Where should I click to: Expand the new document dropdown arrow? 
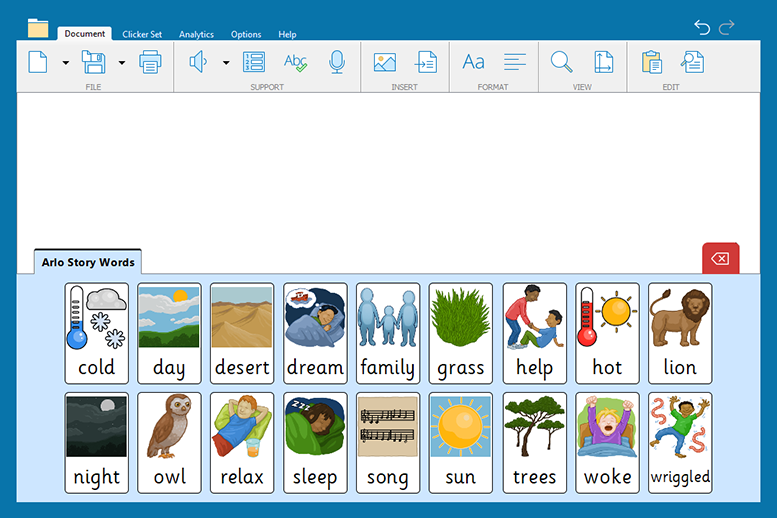tap(66, 63)
